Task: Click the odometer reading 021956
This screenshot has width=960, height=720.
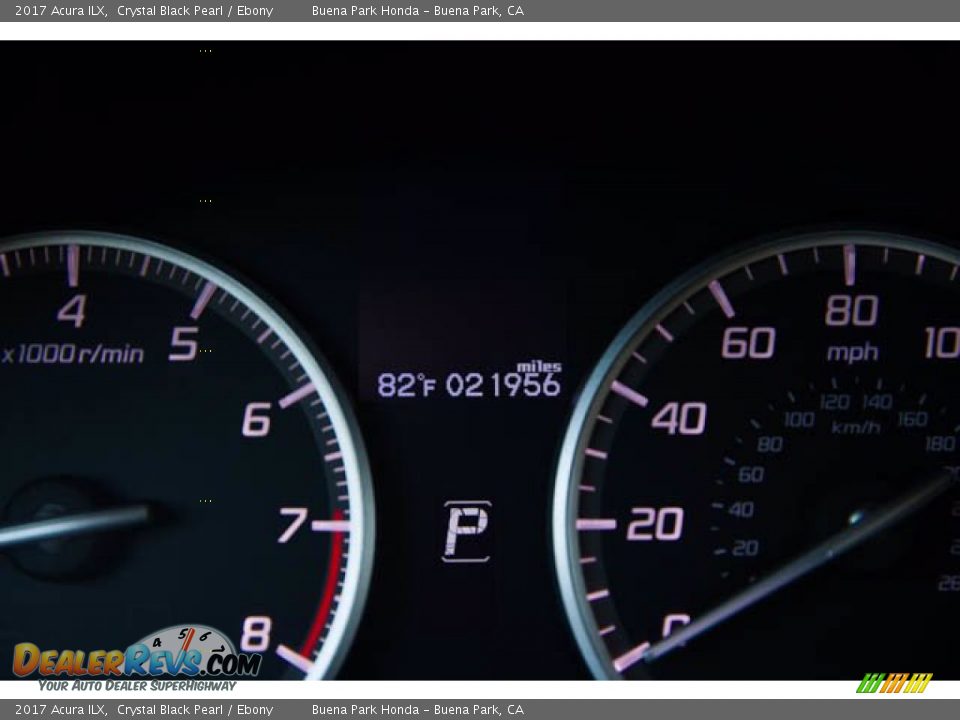Action: [503, 385]
